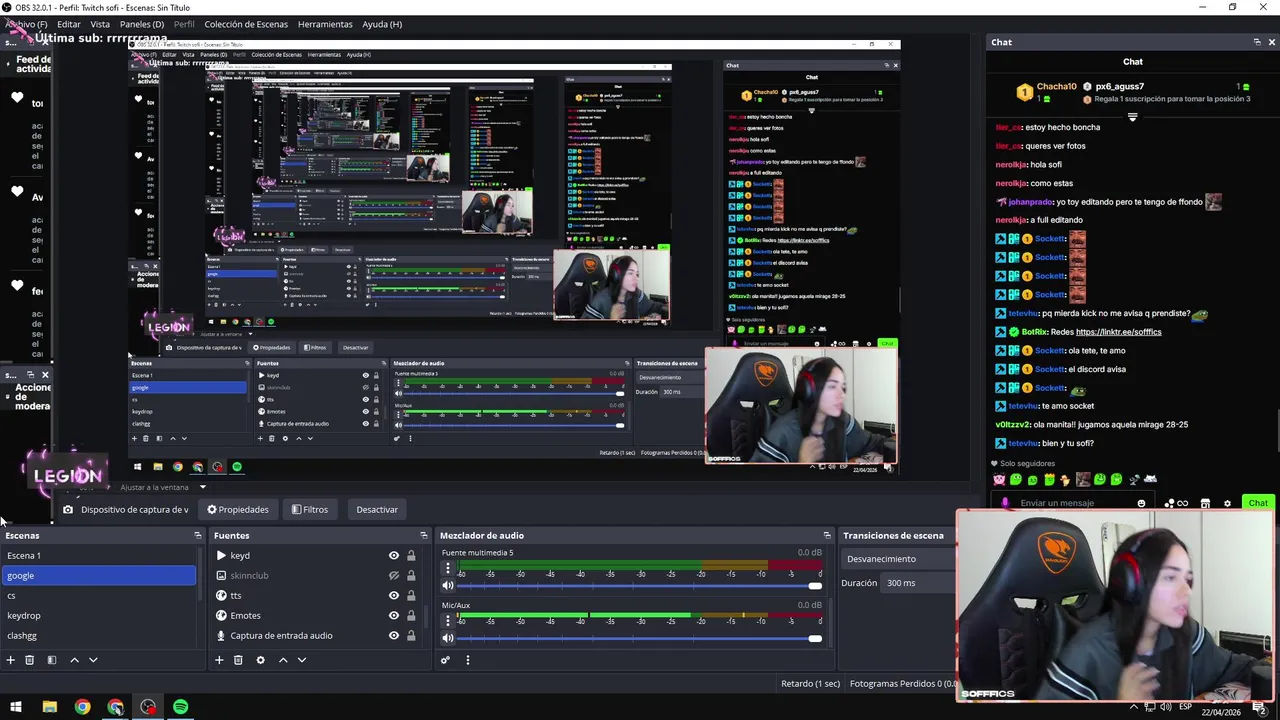Click Propiedades button
The height and width of the screenshot is (720, 1280).
(238, 509)
